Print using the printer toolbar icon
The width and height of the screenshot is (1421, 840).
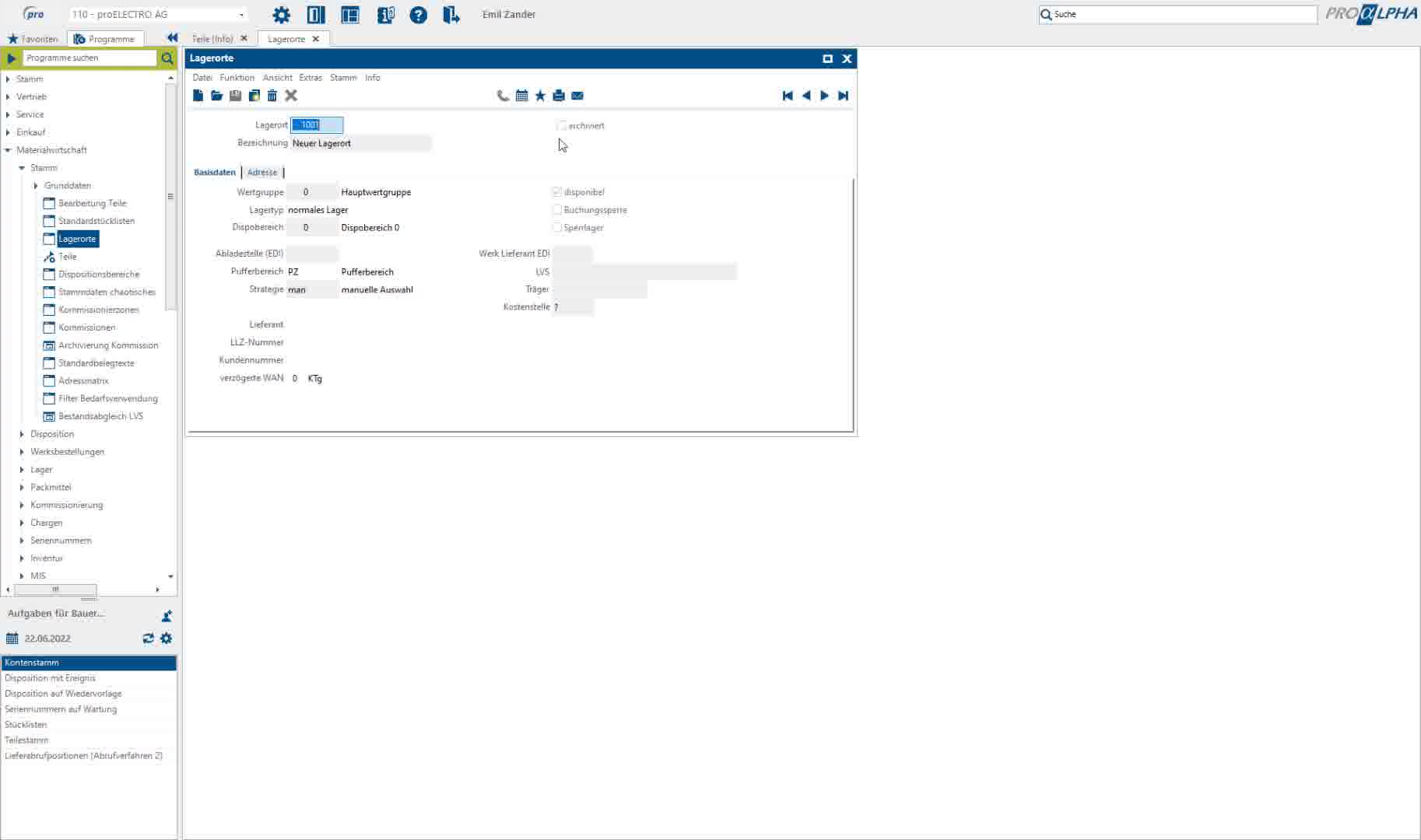(559, 96)
